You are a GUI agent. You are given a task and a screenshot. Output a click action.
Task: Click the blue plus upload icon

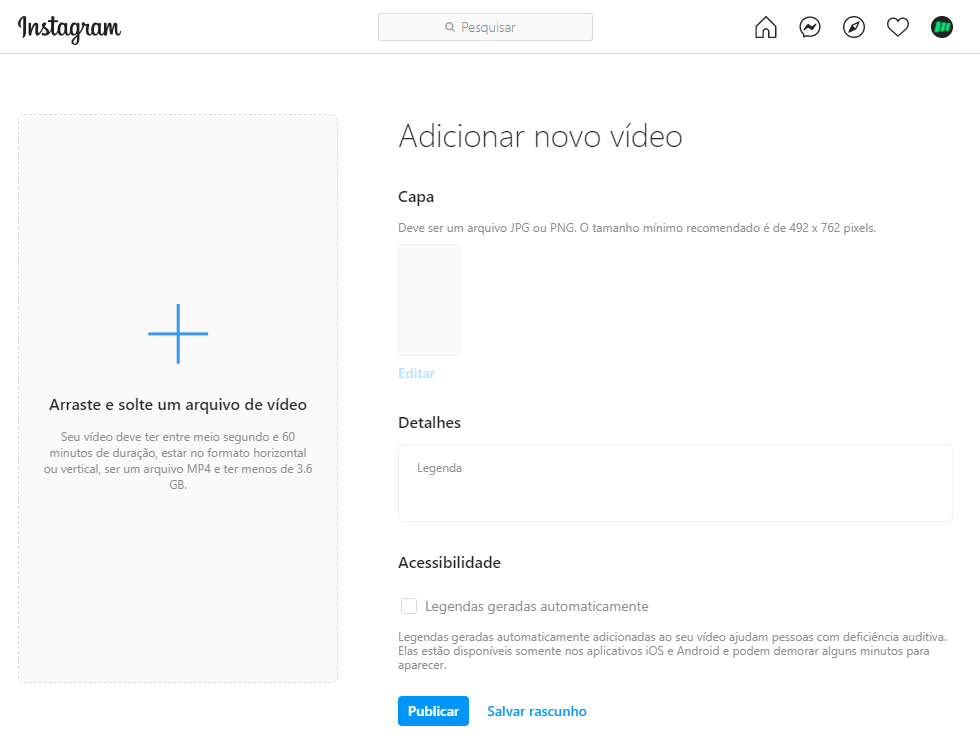coord(178,334)
